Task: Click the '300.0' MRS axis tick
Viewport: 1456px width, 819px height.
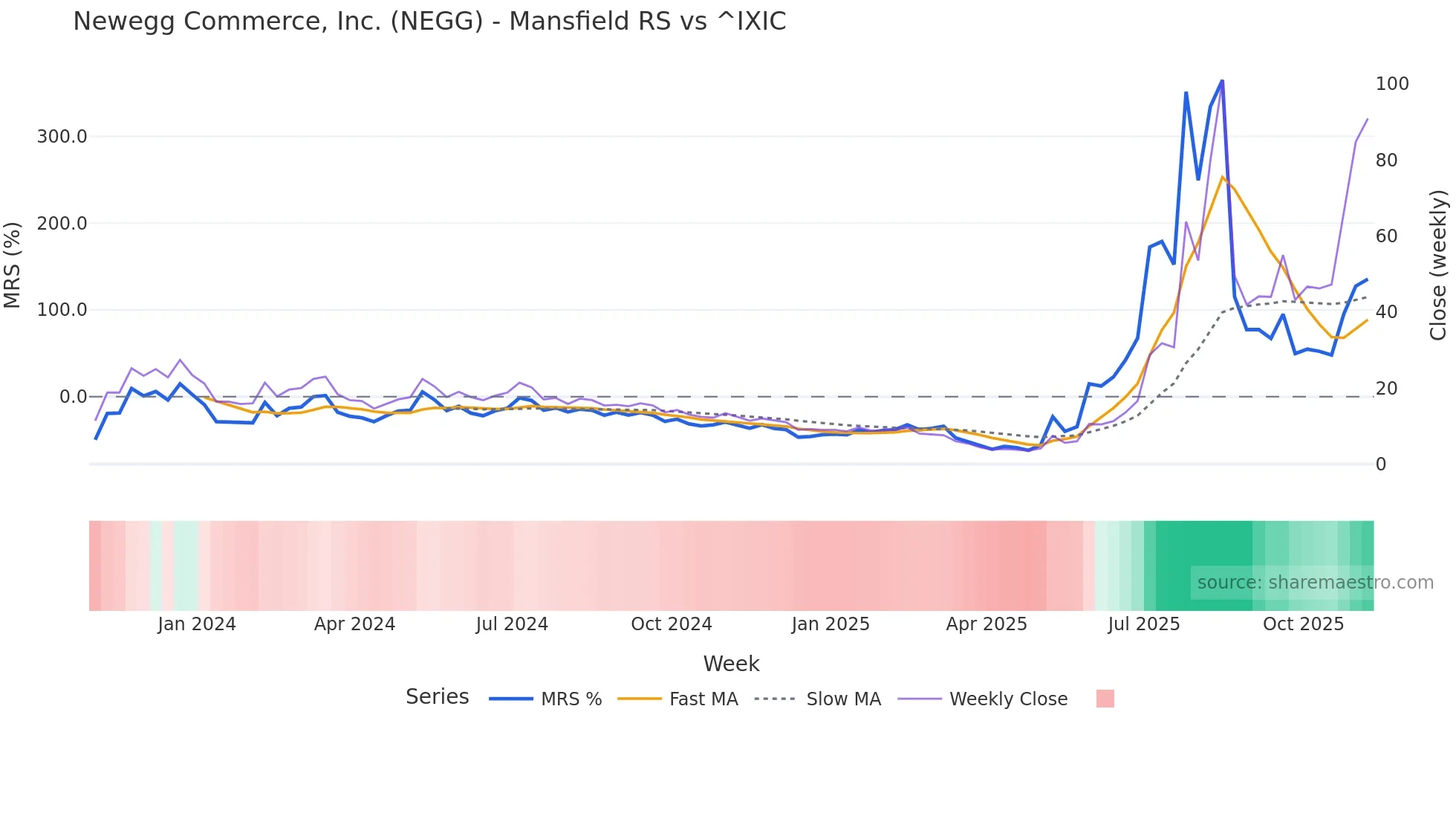Action: [x=62, y=137]
